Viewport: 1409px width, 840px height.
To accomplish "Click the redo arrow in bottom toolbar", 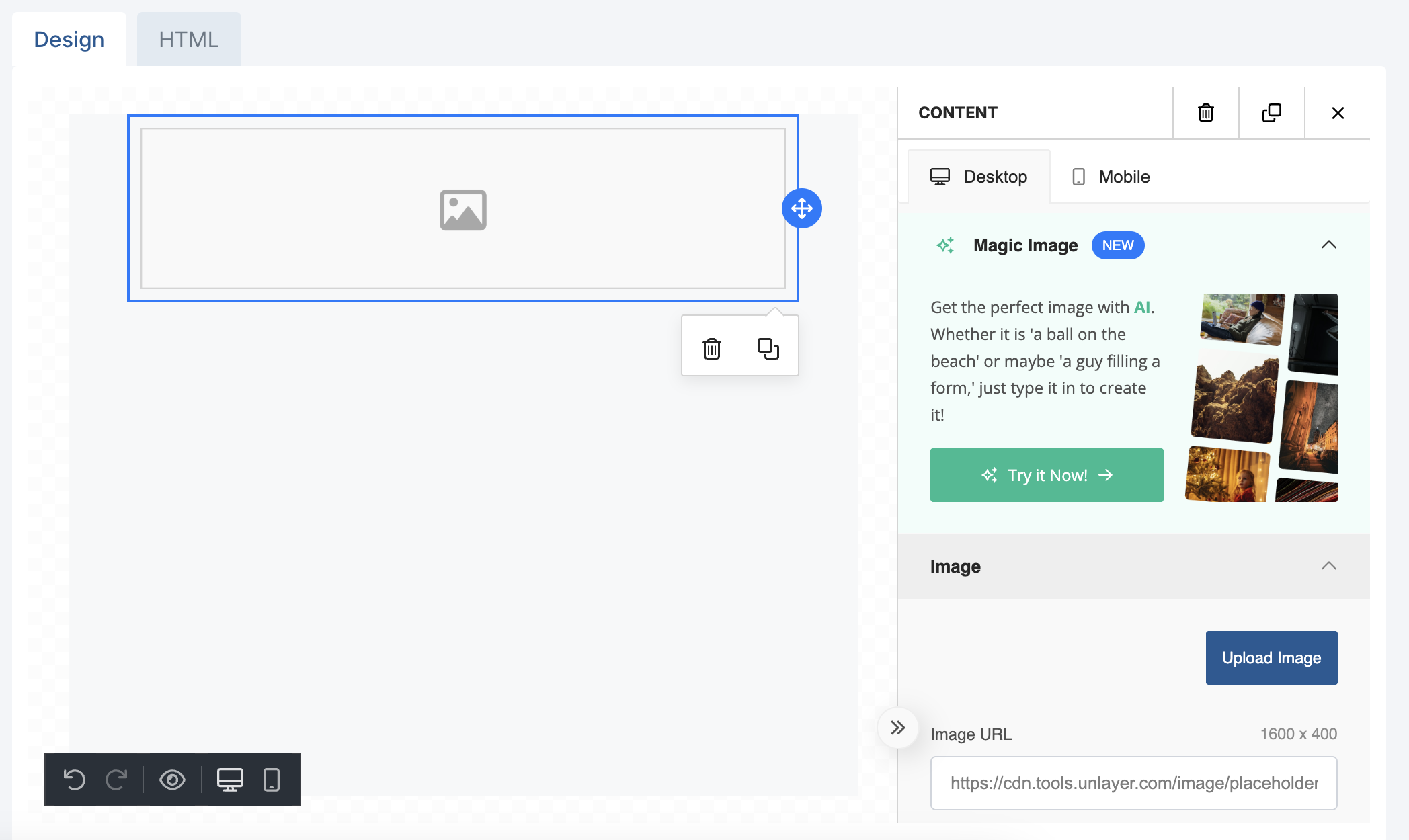I will point(116,780).
